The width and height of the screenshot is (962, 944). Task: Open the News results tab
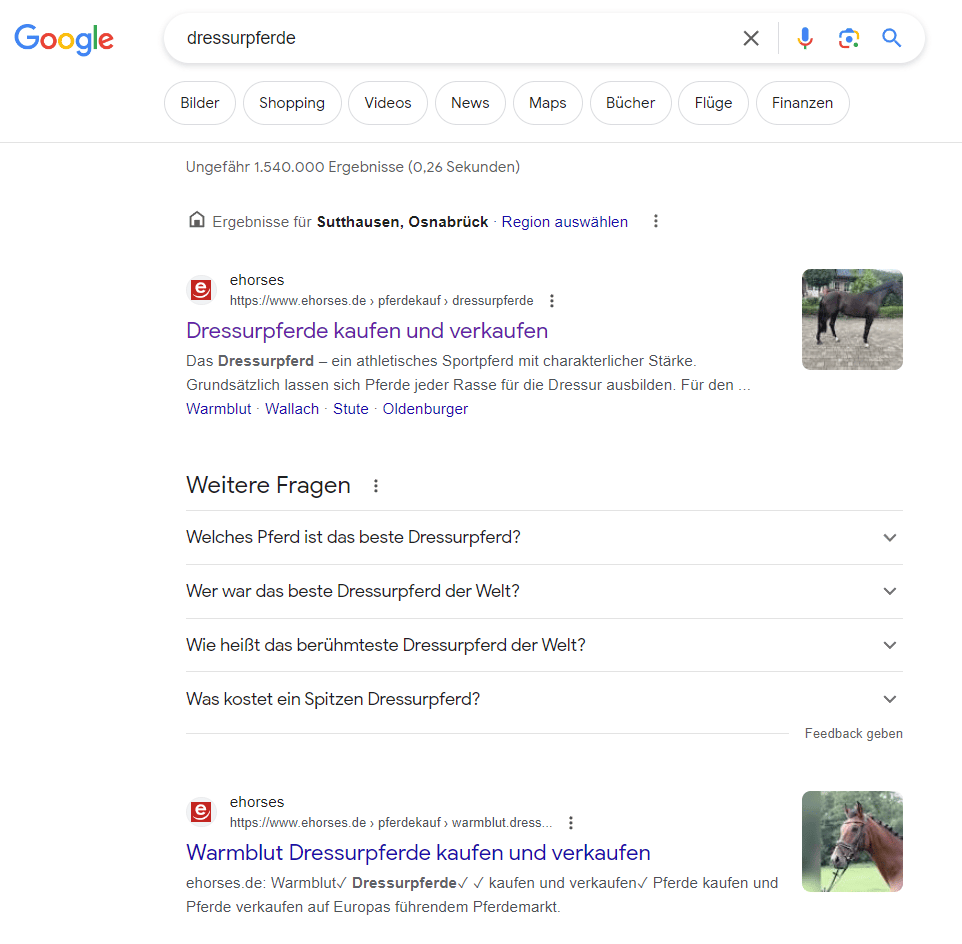[470, 102]
